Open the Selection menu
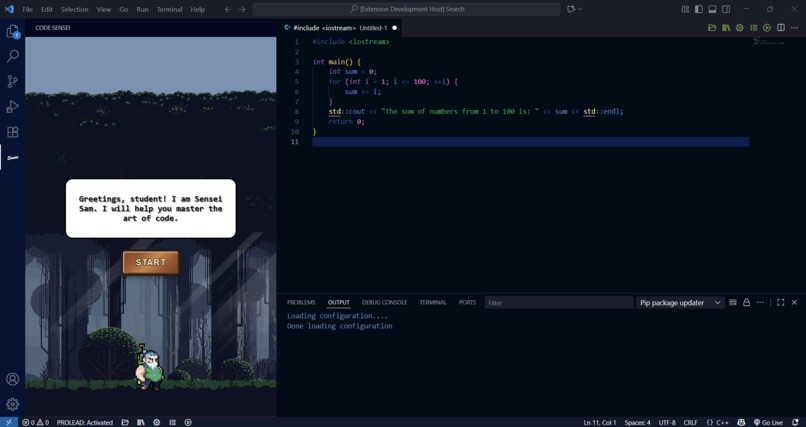This screenshot has width=806, height=427. 75,9
